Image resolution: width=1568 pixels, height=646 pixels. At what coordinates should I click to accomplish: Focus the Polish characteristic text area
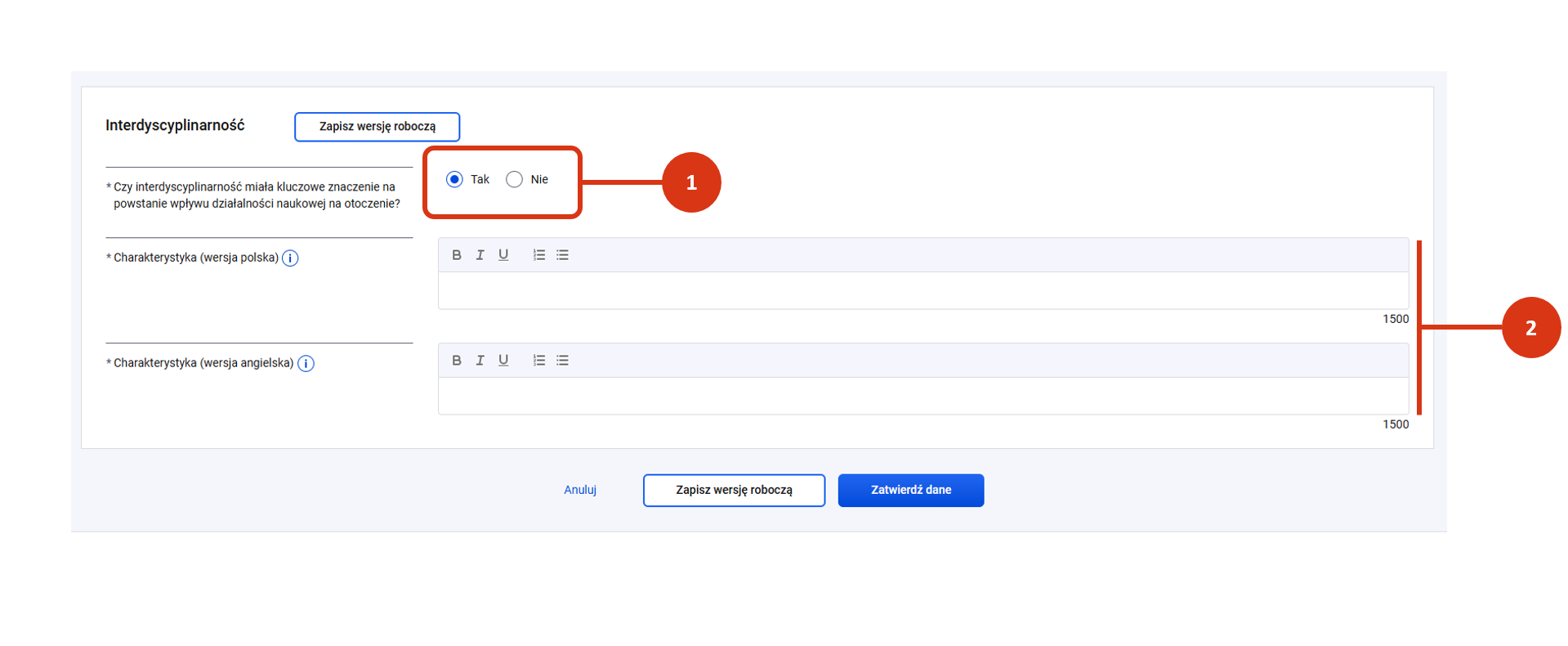(922, 291)
